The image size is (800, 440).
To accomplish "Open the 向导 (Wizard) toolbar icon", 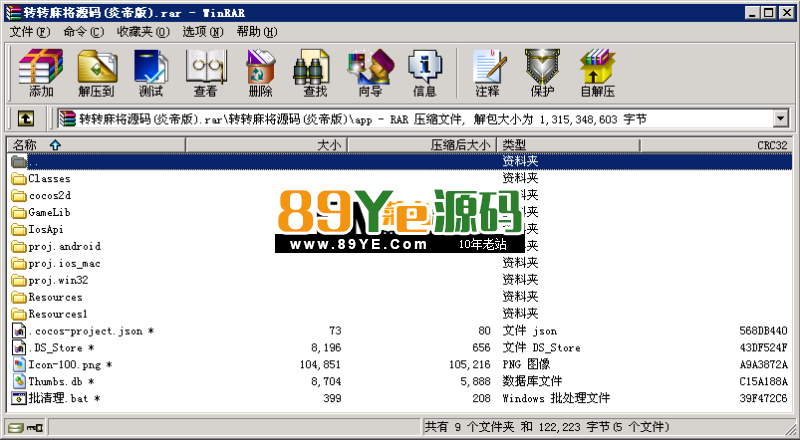I will tap(369, 72).
